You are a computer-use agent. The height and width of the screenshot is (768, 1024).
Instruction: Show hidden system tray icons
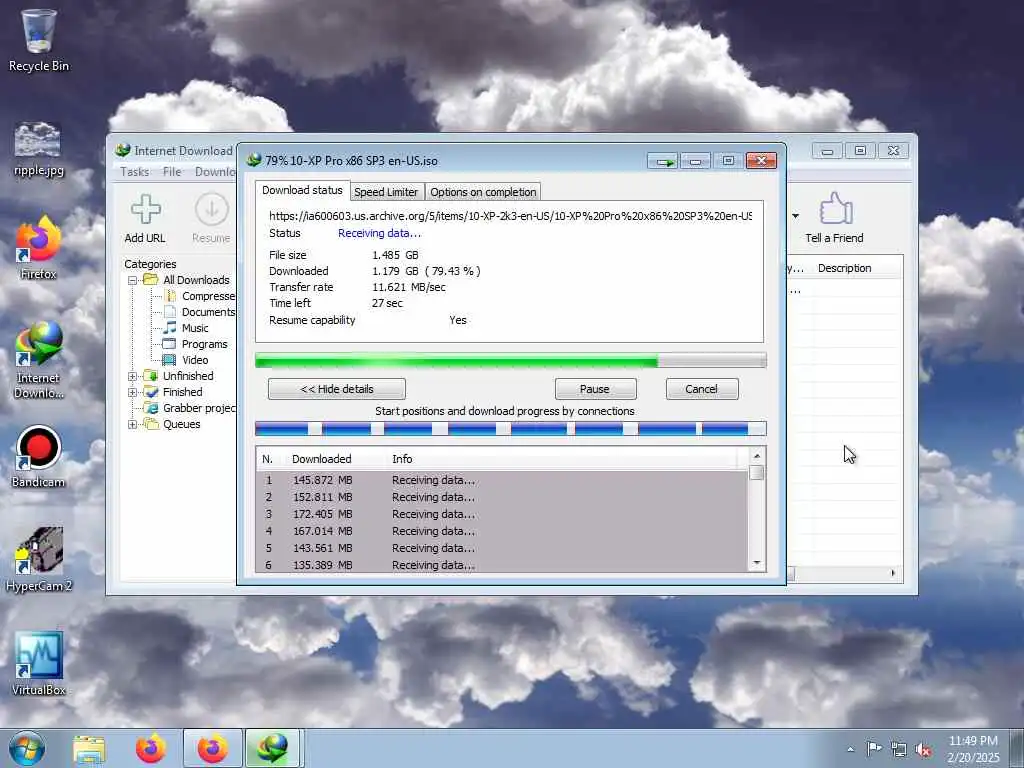coord(850,749)
